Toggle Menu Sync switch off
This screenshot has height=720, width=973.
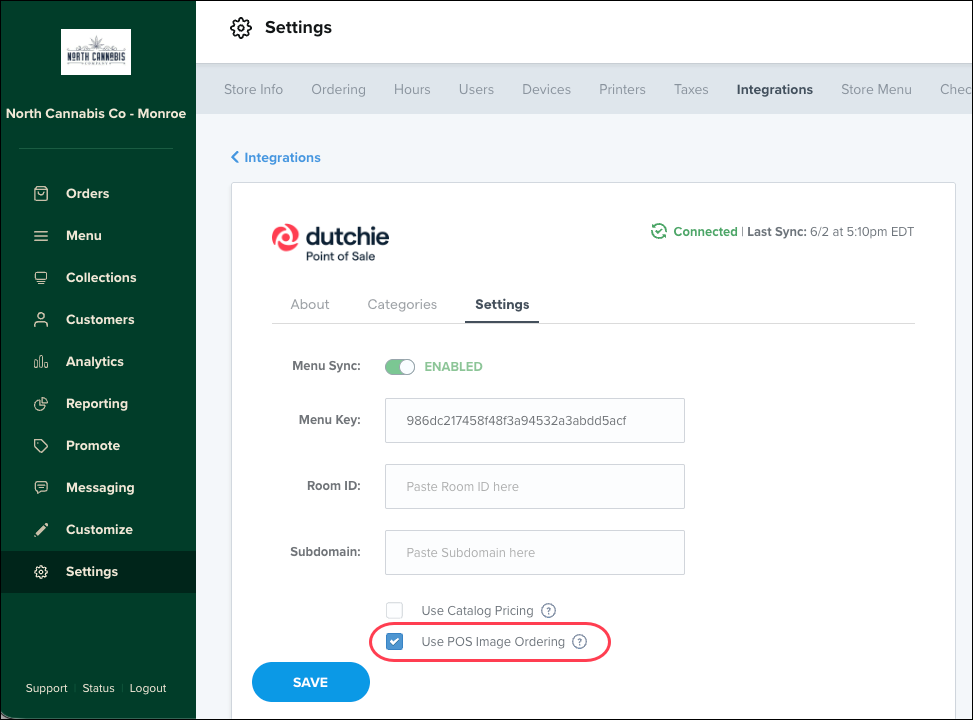point(400,367)
